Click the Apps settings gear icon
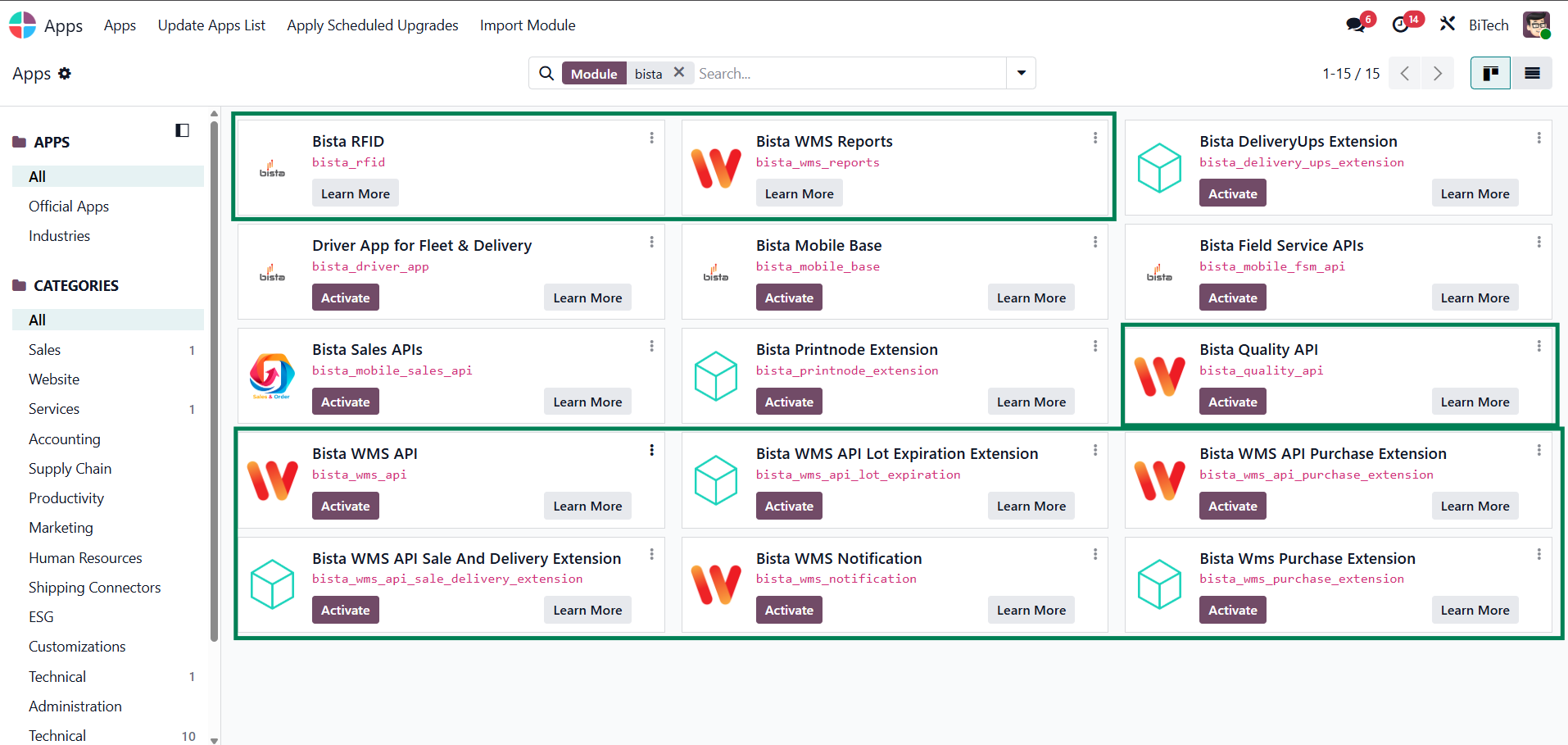 point(65,74)
